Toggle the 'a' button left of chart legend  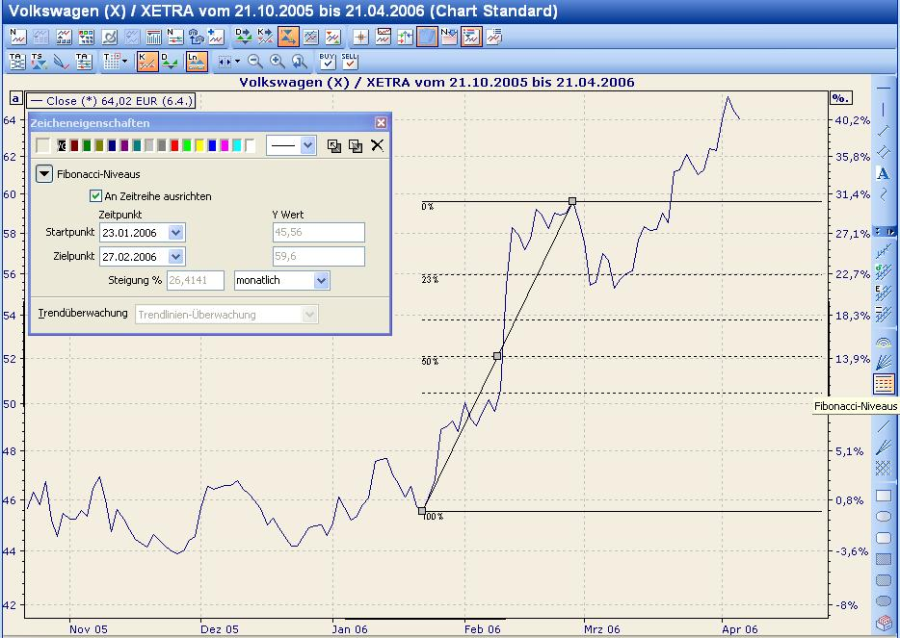tap(16, 99)
